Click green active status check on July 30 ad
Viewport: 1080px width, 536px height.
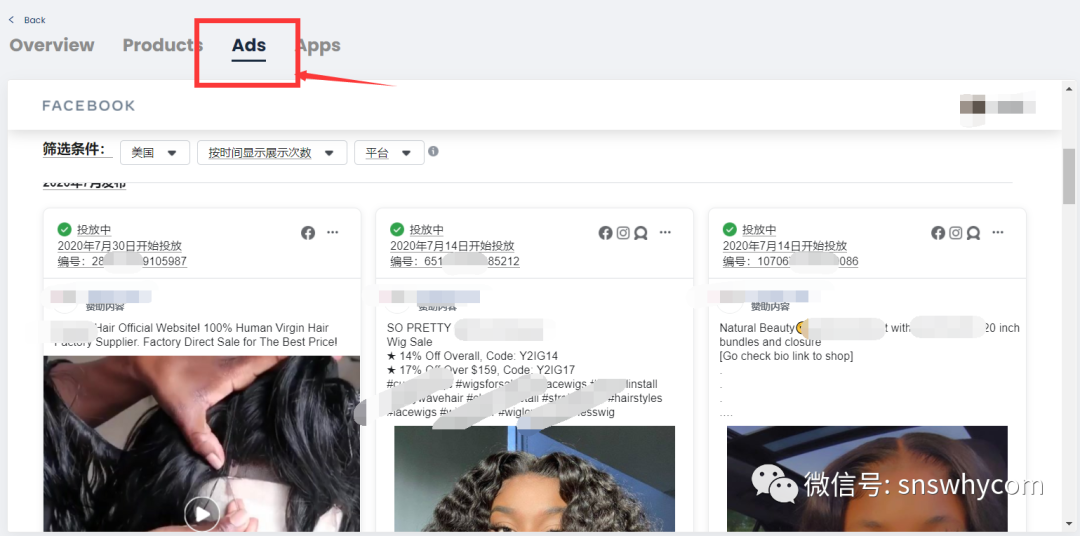pos(65,229)
